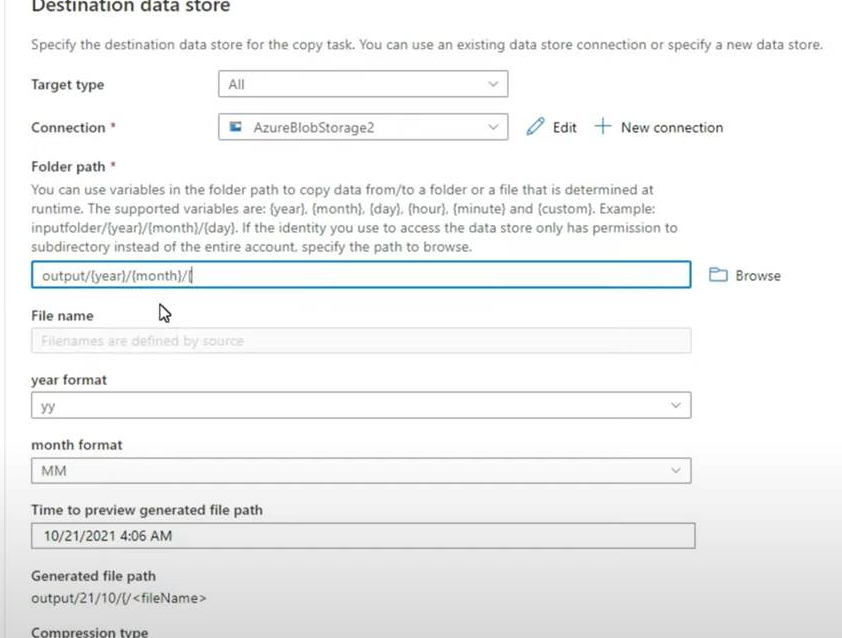Viewport: 842px width, 638px height.
Task: Click the chevron on the Connection dropdown
Action: (492, 127)
